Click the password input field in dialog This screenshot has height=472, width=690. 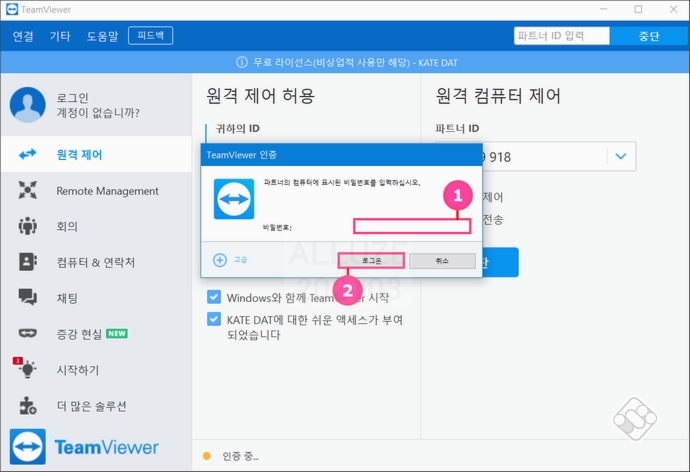click(412, 226)
